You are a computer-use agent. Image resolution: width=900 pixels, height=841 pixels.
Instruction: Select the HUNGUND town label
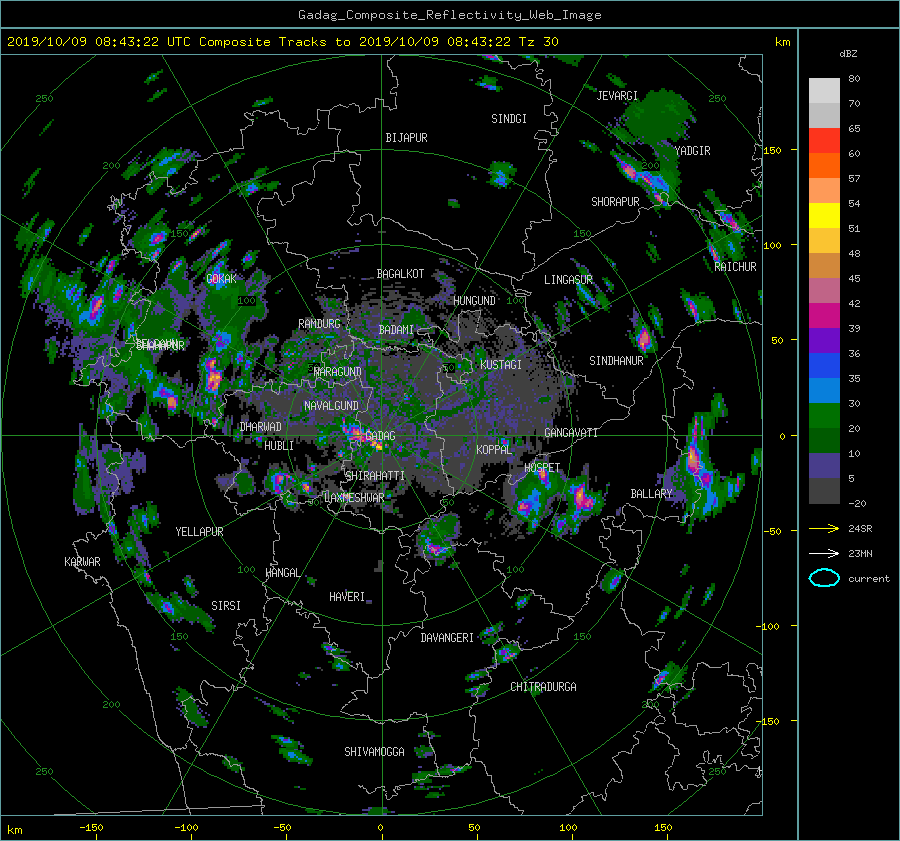(x=474, y=301)
